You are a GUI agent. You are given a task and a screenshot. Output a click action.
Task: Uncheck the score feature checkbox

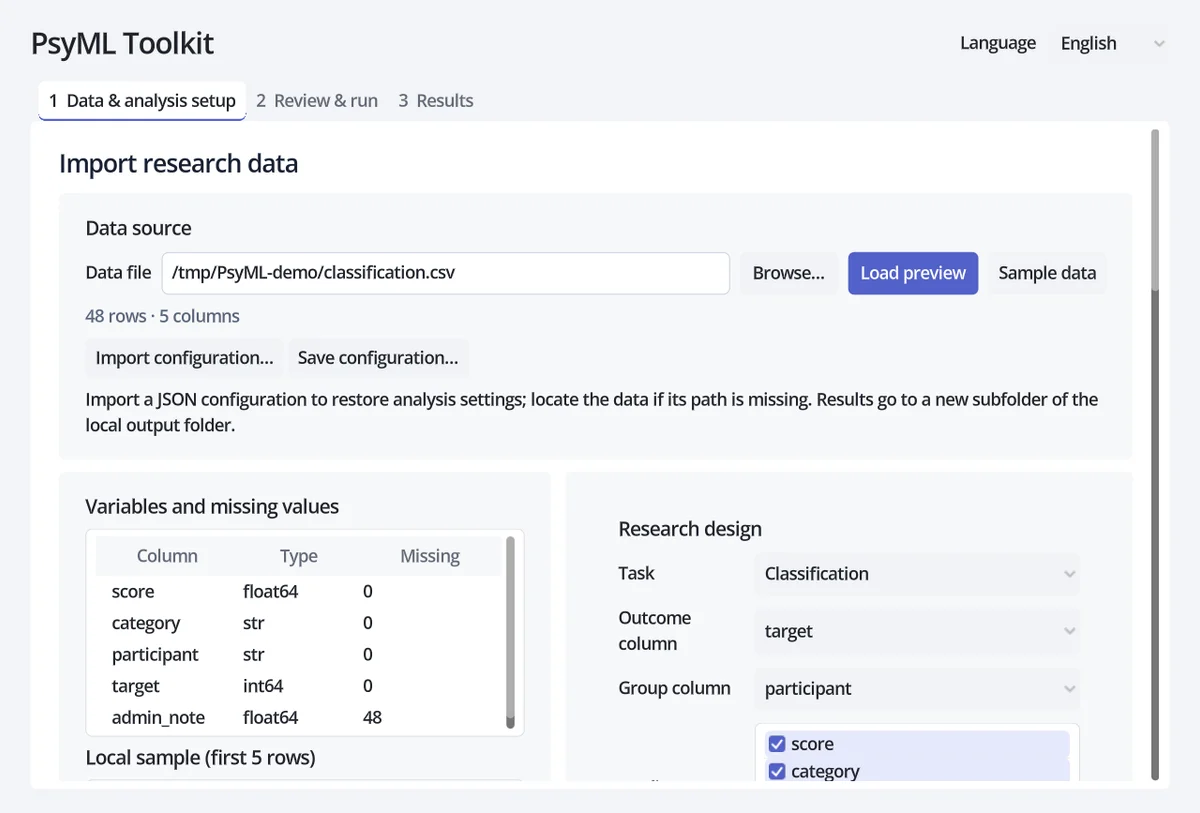(777, 744)
